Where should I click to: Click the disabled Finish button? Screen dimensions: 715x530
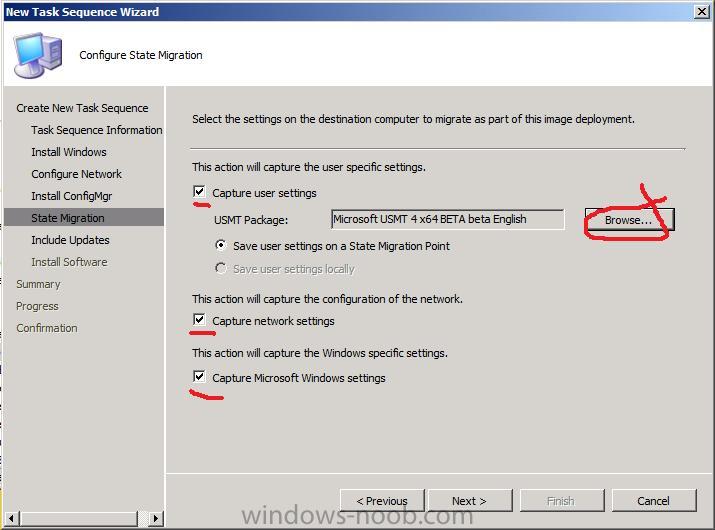(x=562, y=501)
